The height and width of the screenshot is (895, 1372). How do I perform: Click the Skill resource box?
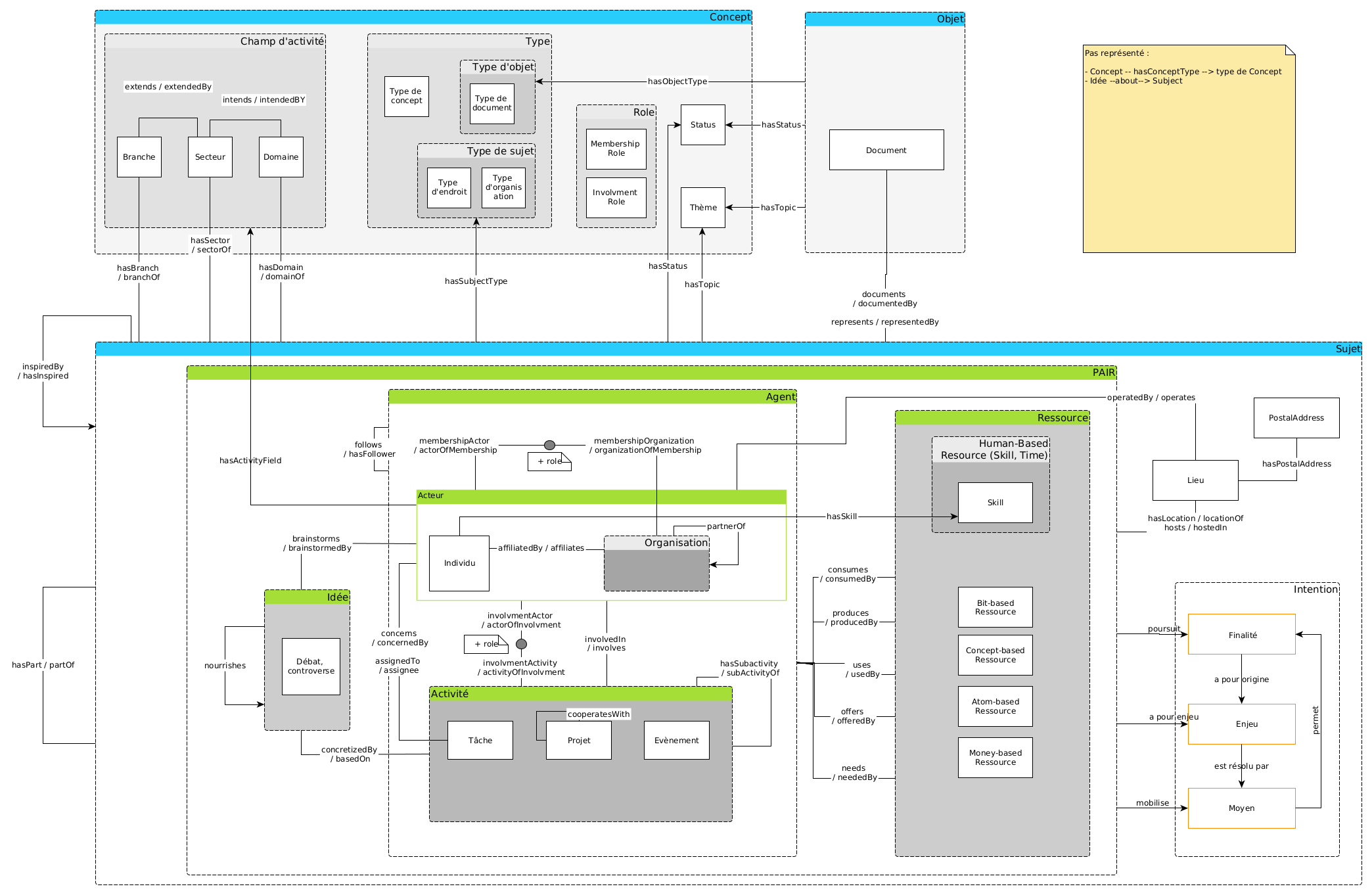pos(995,503)
